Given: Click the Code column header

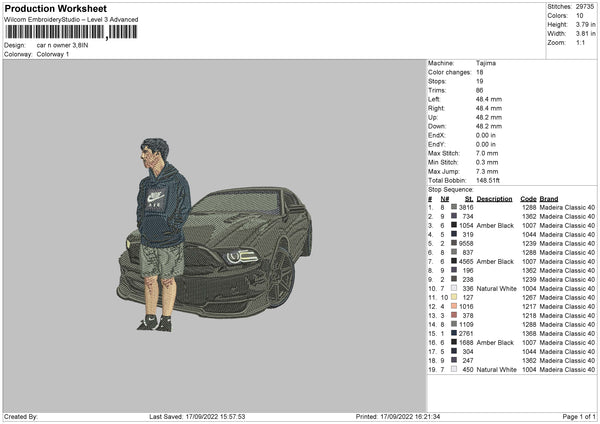Looking at the screenshot, I should coord(528,198).
